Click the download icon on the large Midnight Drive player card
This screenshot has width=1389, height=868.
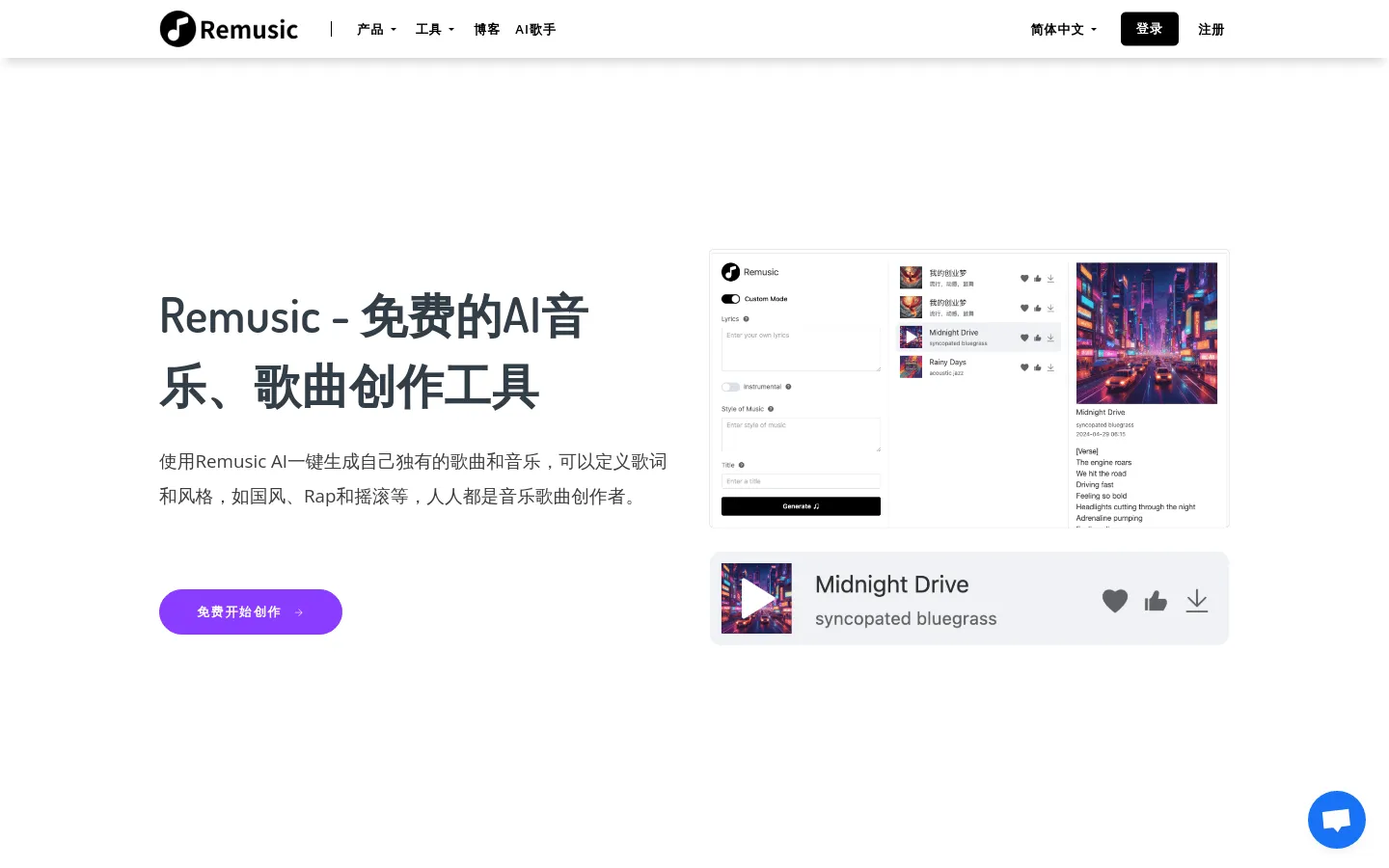(x=1197, y=601)
